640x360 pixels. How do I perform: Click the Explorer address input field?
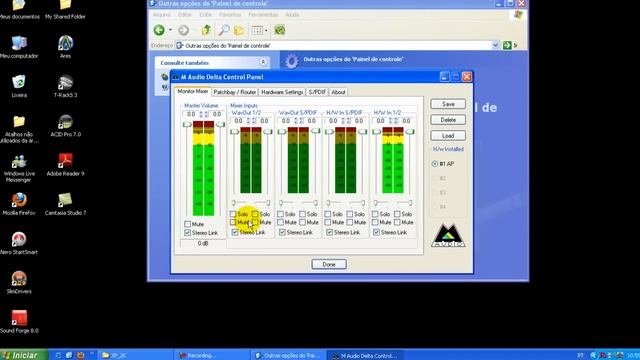pyautogui.click(x=333, y=46)
